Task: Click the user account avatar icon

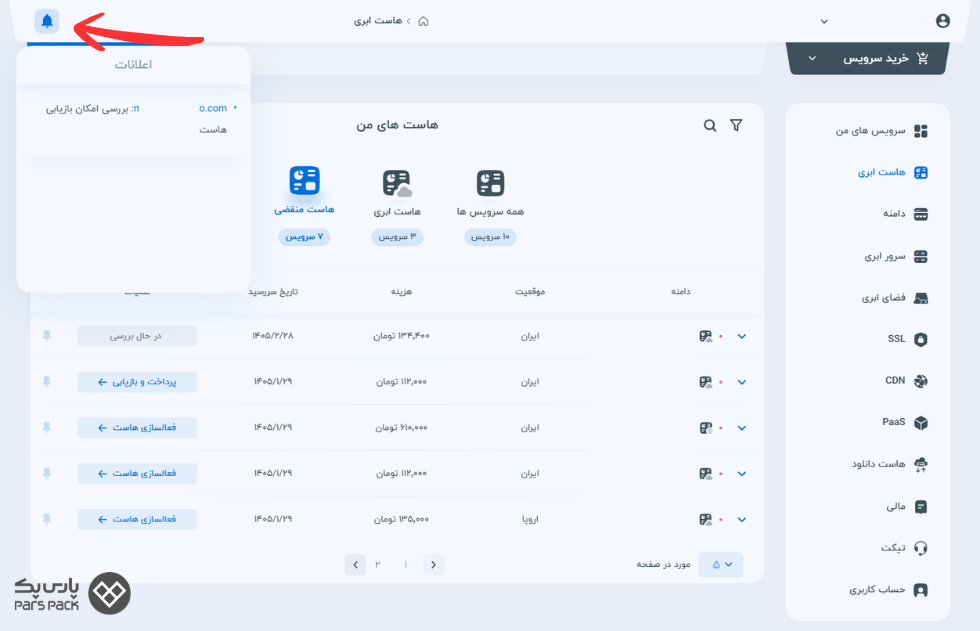Action: (942, 21)
